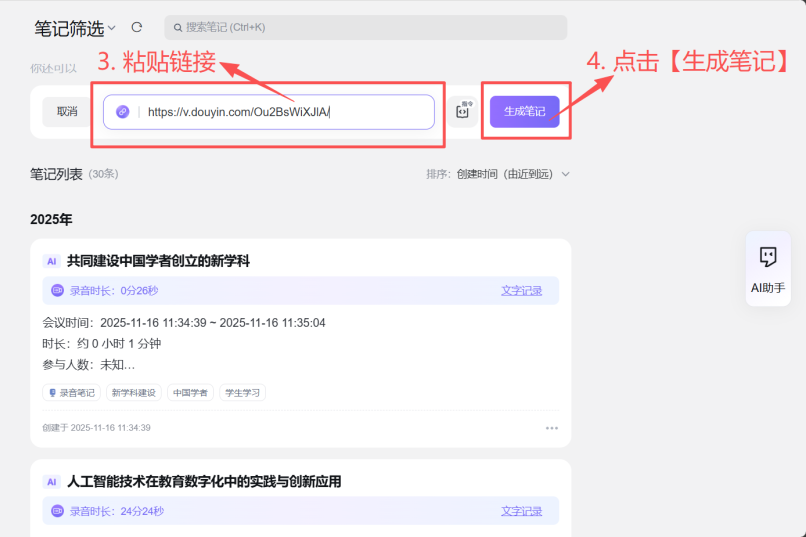Open 文字记录 link on 人工智能技术 note

coord(521,511)
